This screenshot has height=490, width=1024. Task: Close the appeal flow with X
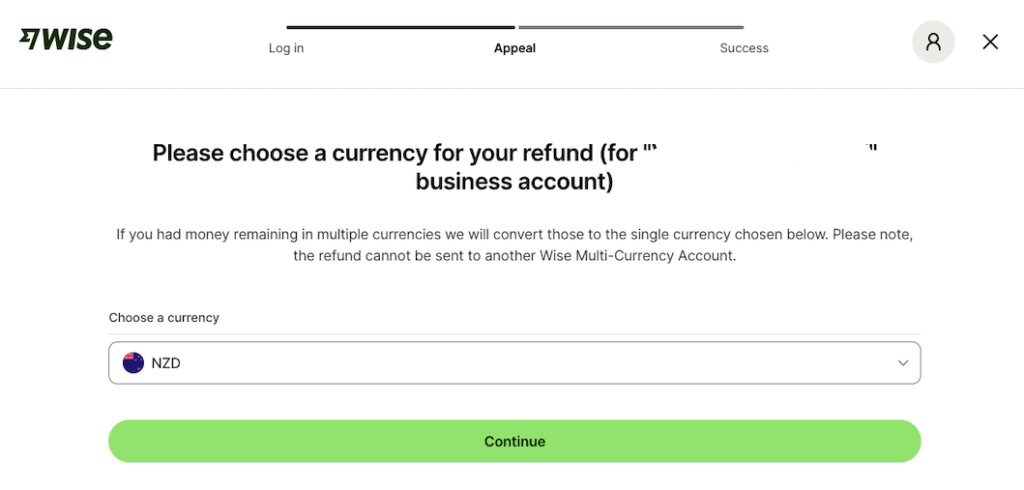coord(990,41)
